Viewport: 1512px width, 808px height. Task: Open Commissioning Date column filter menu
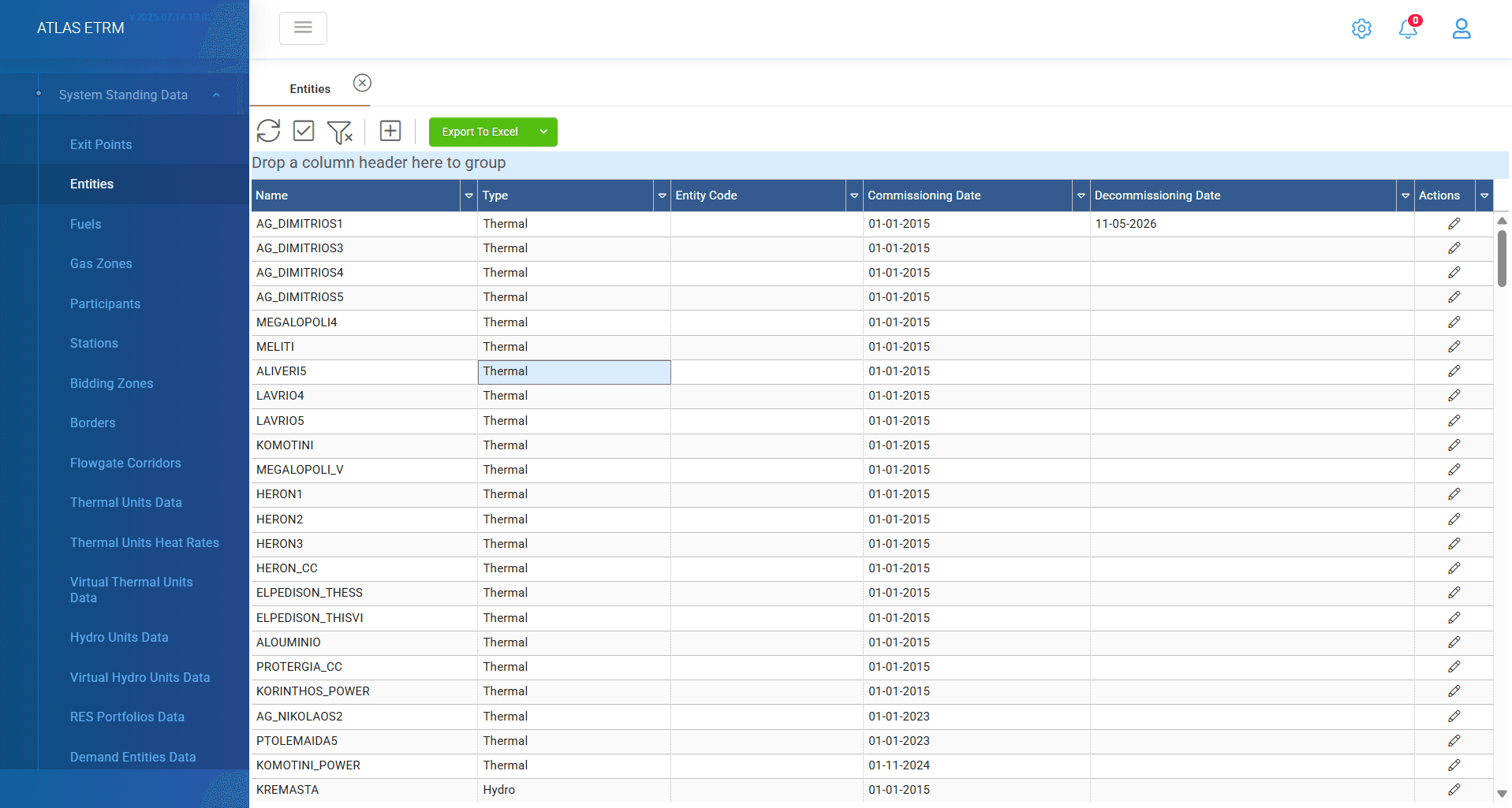[1081, 195]
